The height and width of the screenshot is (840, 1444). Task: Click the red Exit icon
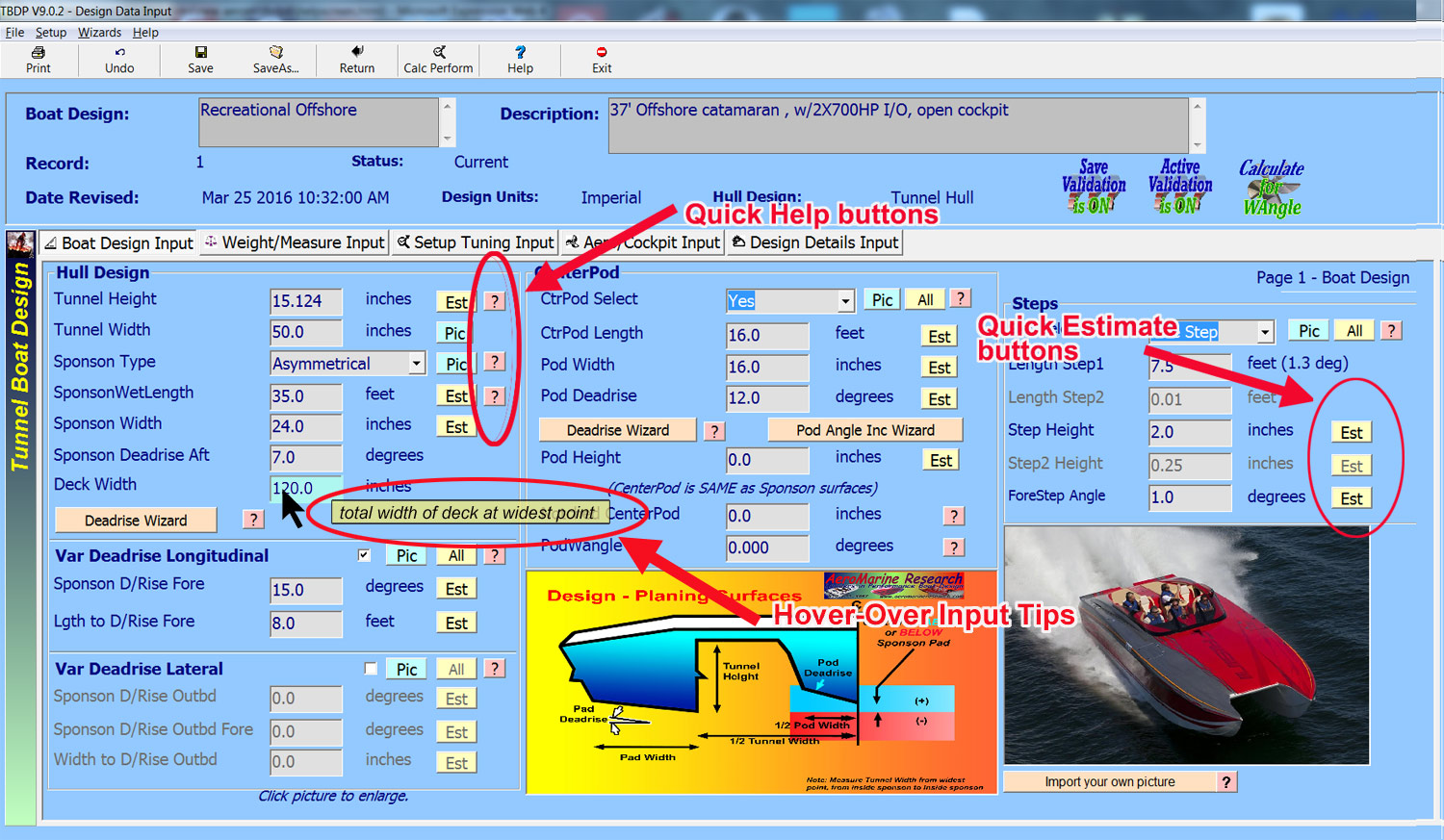pos(602,53)
